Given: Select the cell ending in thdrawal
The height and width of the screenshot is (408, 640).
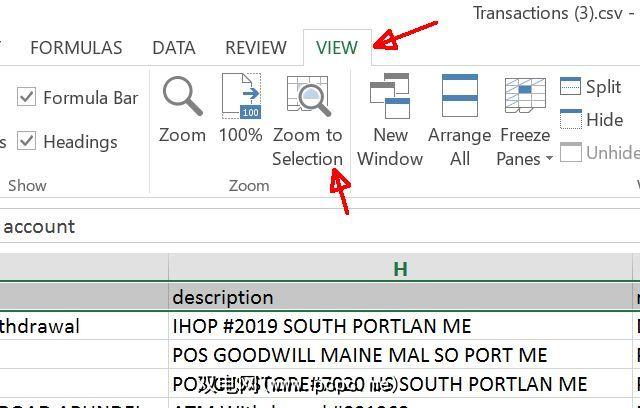Looking at the screenshot, I should [x=84, y=326].
